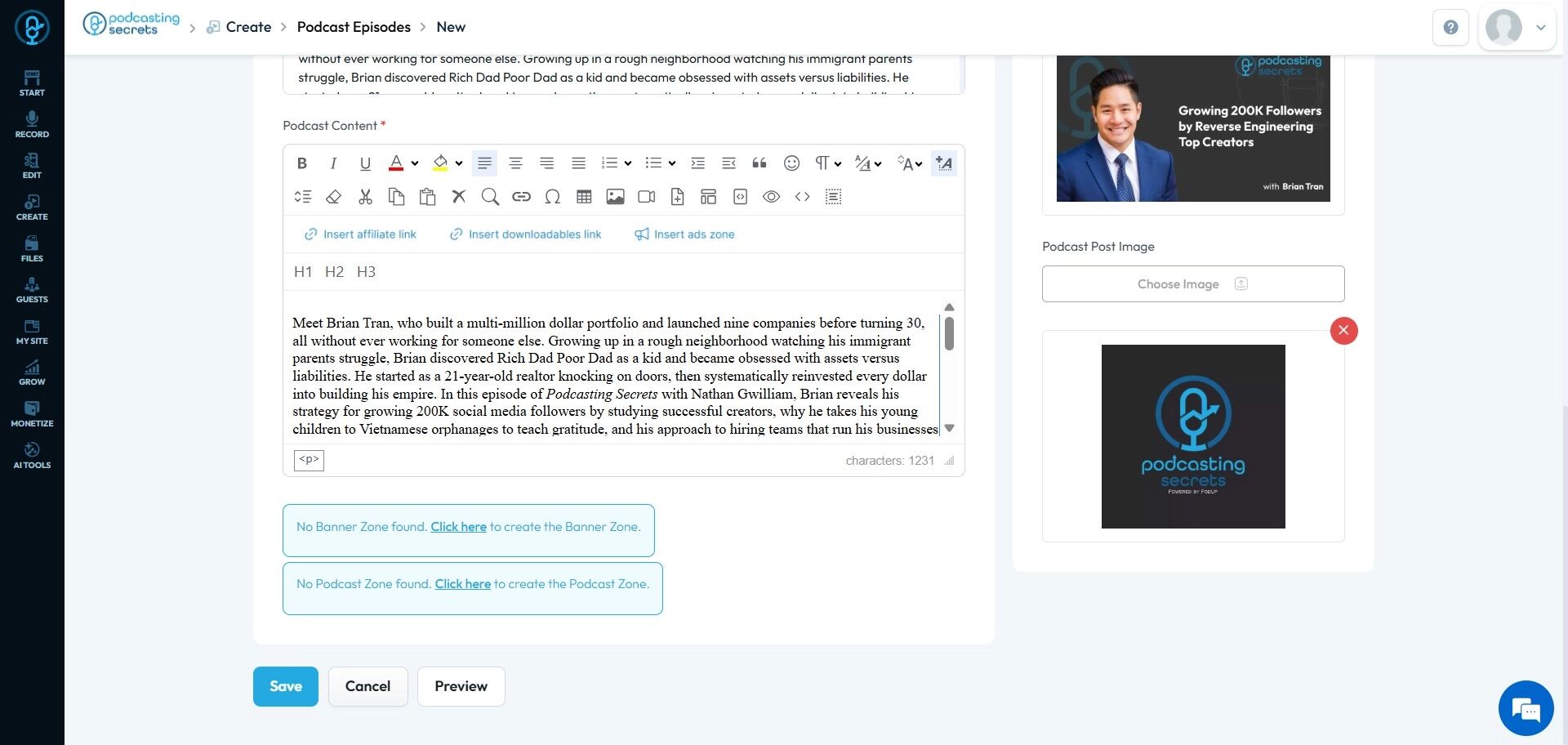
Task: Open the template layout icon
Action: (709, 197)
